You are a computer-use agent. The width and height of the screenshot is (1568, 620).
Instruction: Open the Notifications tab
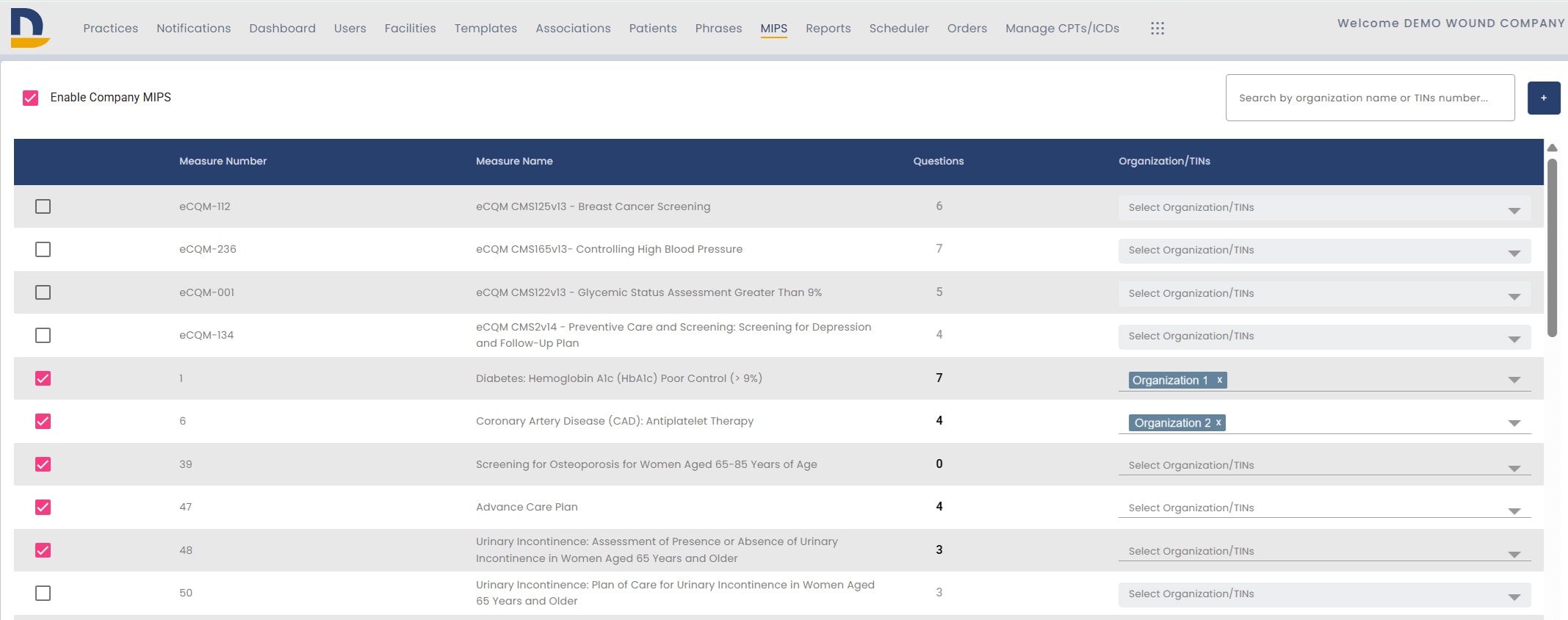[193, 28]
